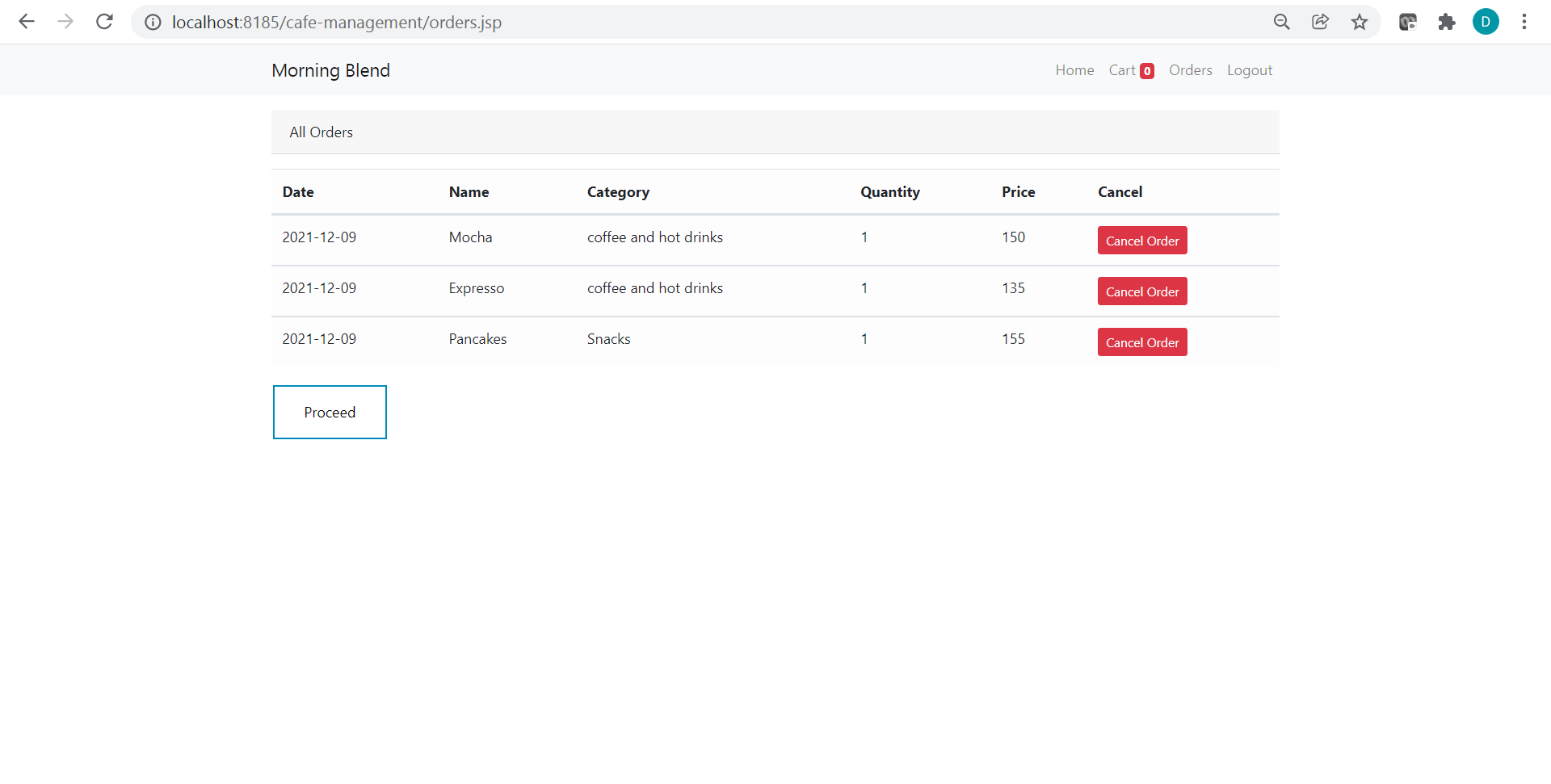Expand the All Orders header section
The width and height of the screenshot is (1551, 784).
coord(321,132)
